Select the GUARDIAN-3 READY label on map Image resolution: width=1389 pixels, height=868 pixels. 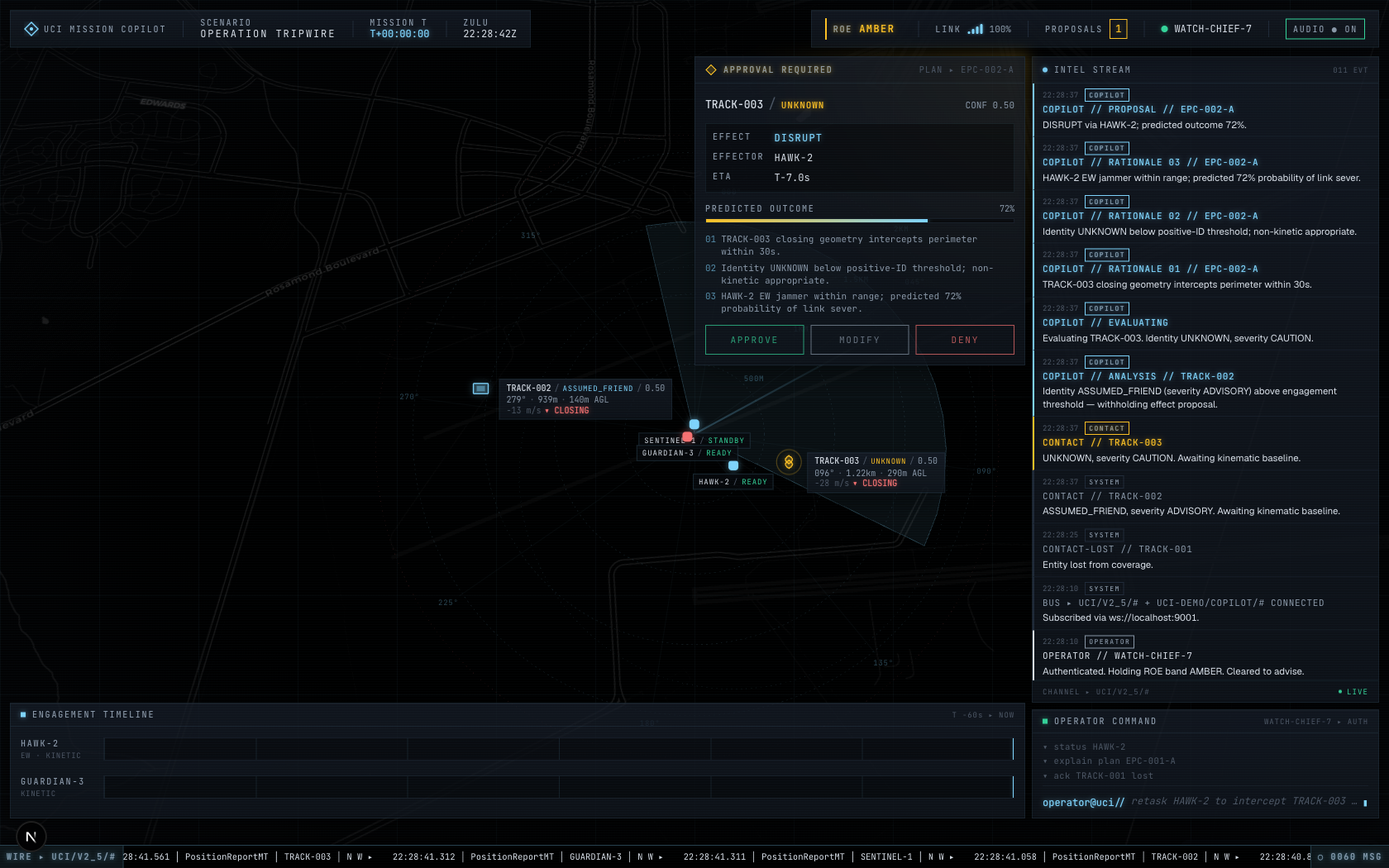click(x=687, y=453)
